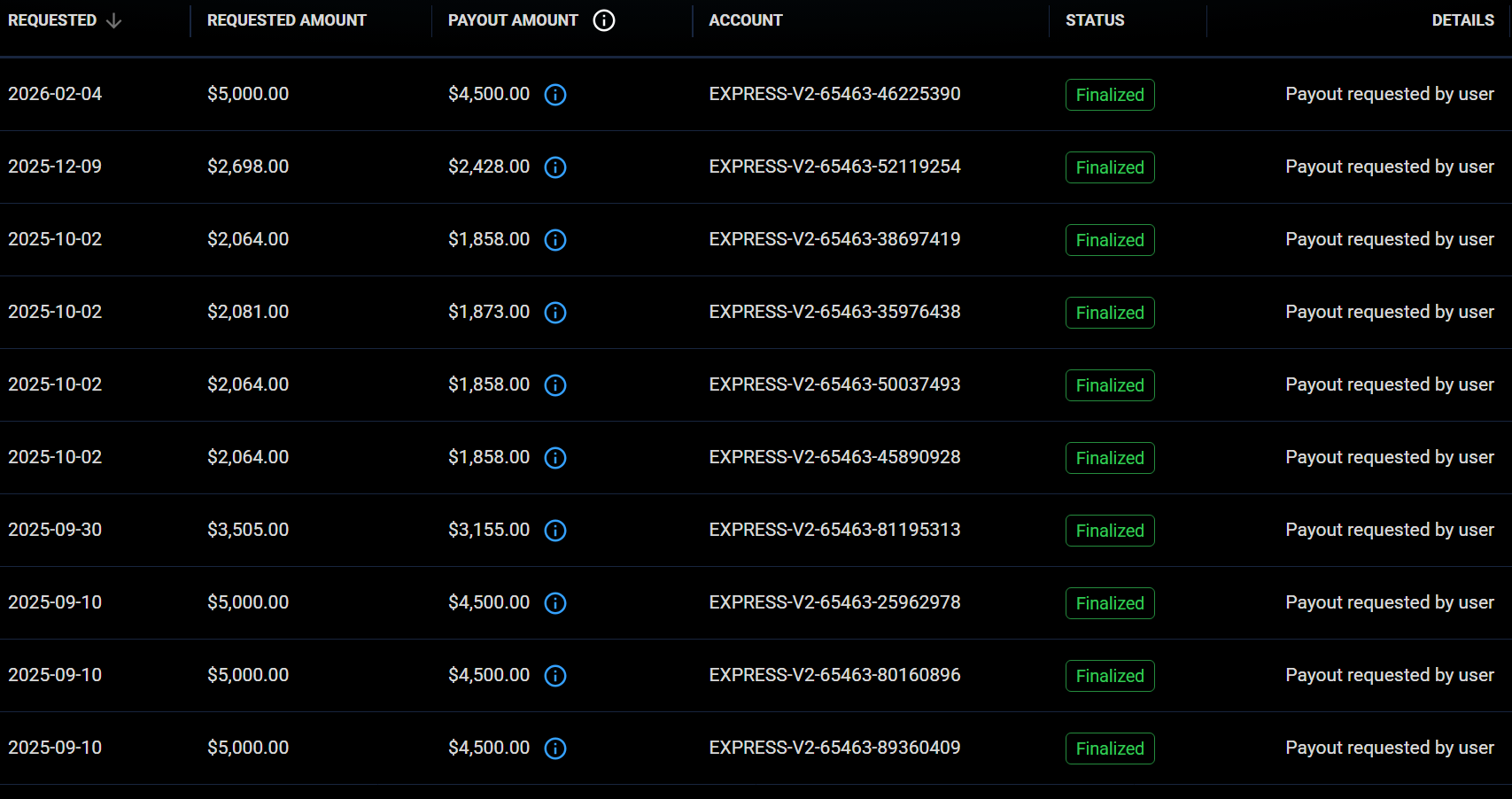Click Finalized status for account 52119254
This screenshot has width=1512, height=799.
point(1110,167)
